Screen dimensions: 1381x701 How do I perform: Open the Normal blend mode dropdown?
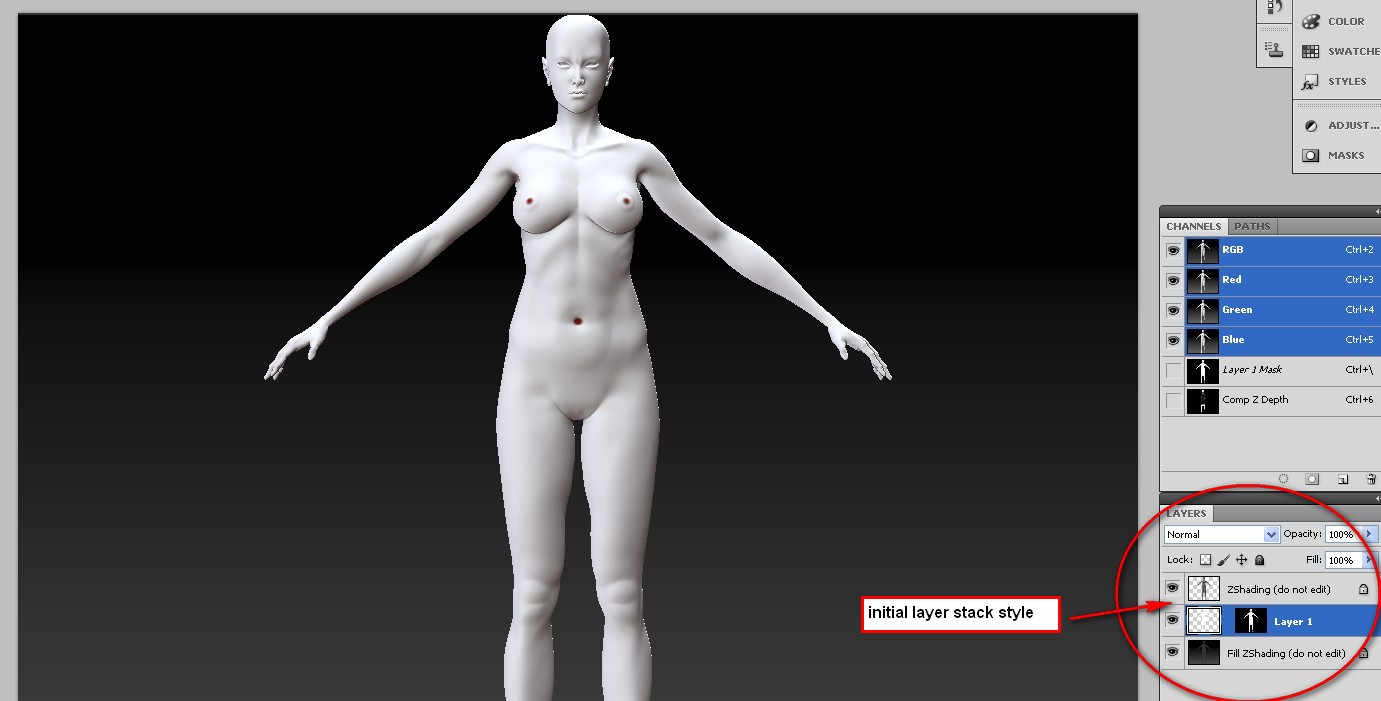[1221, 534]
